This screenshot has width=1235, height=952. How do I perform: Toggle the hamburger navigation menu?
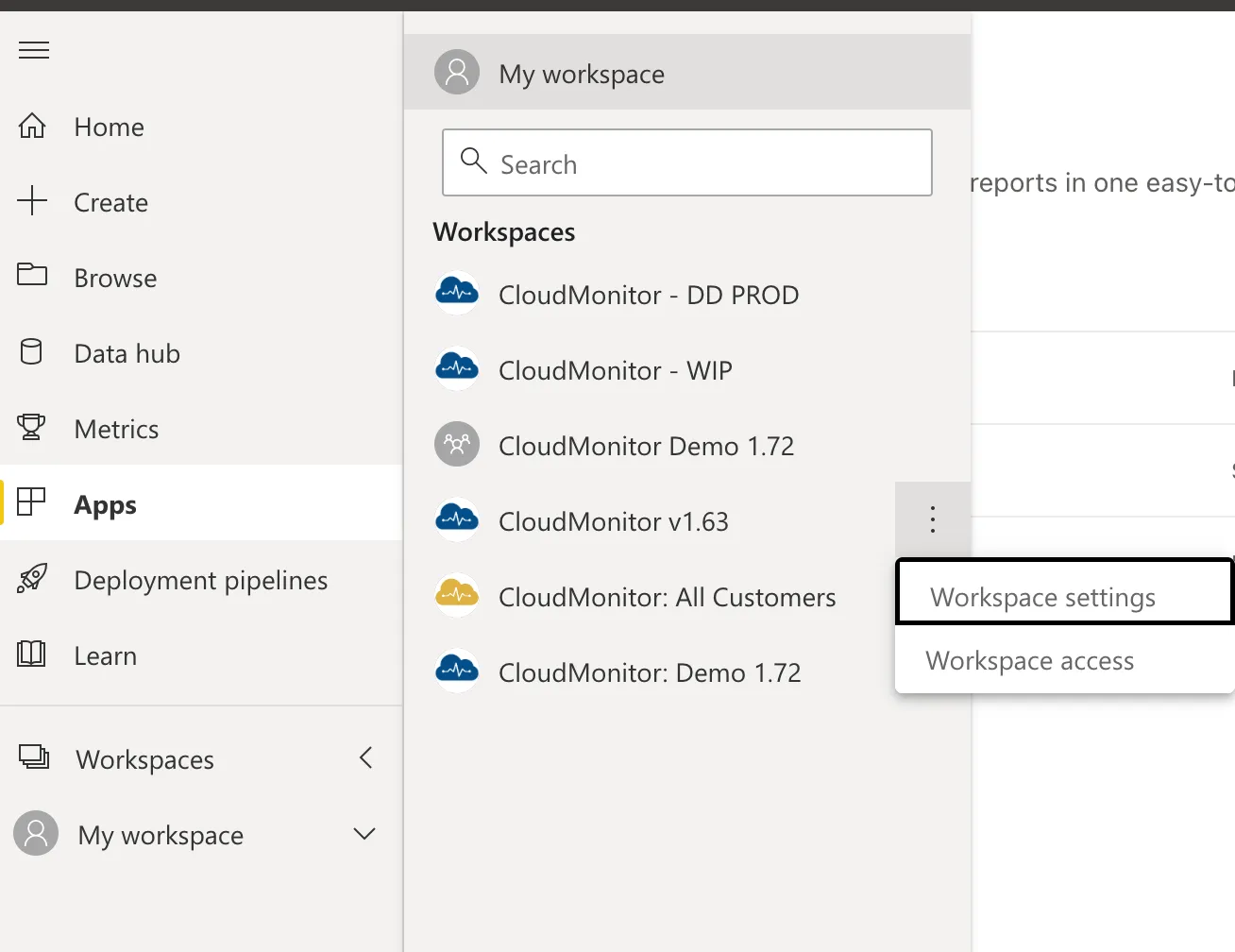pyautogui.click(x=34, y=50)
